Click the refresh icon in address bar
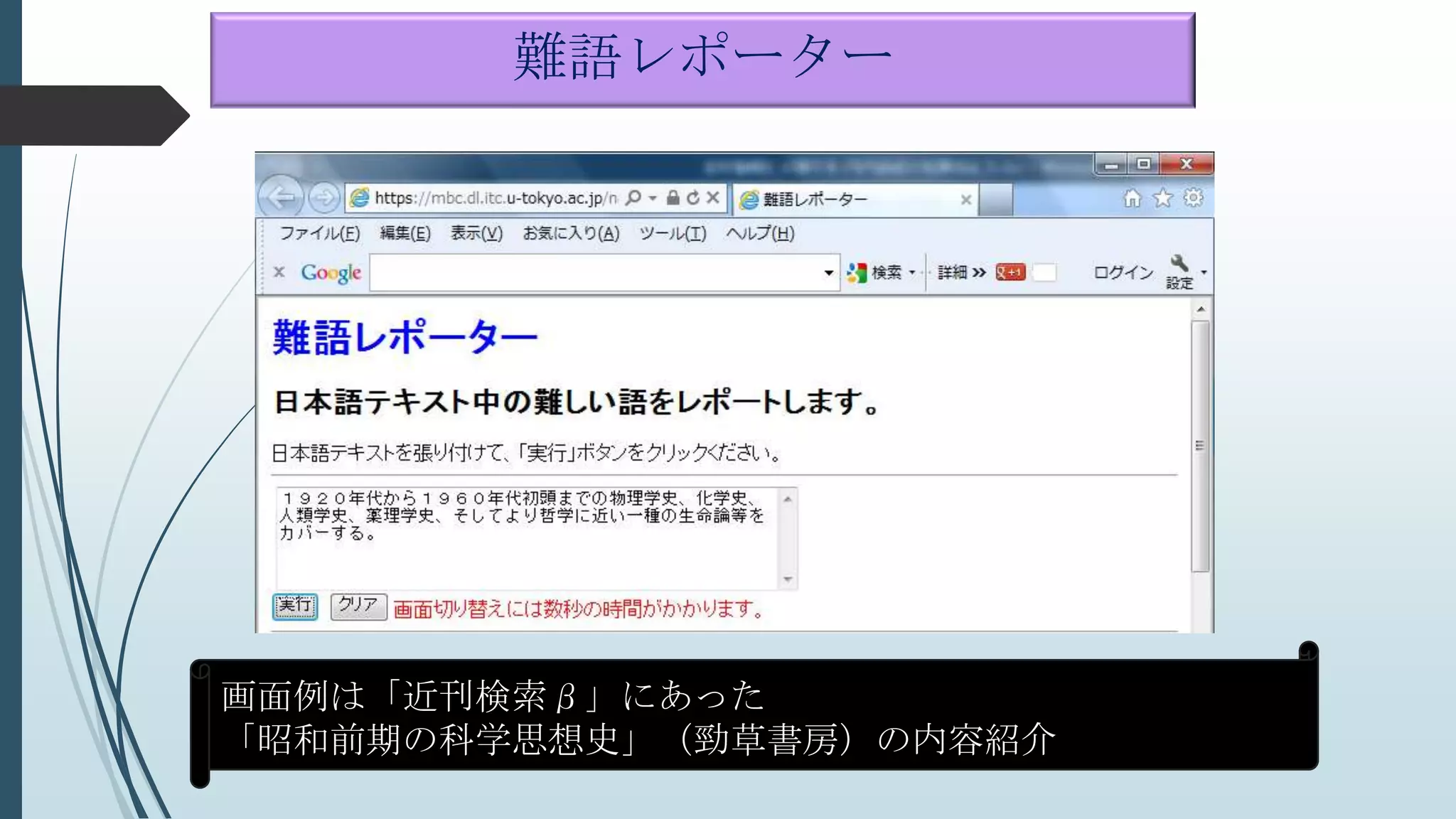1456x819 pixels. coord(692,198)
